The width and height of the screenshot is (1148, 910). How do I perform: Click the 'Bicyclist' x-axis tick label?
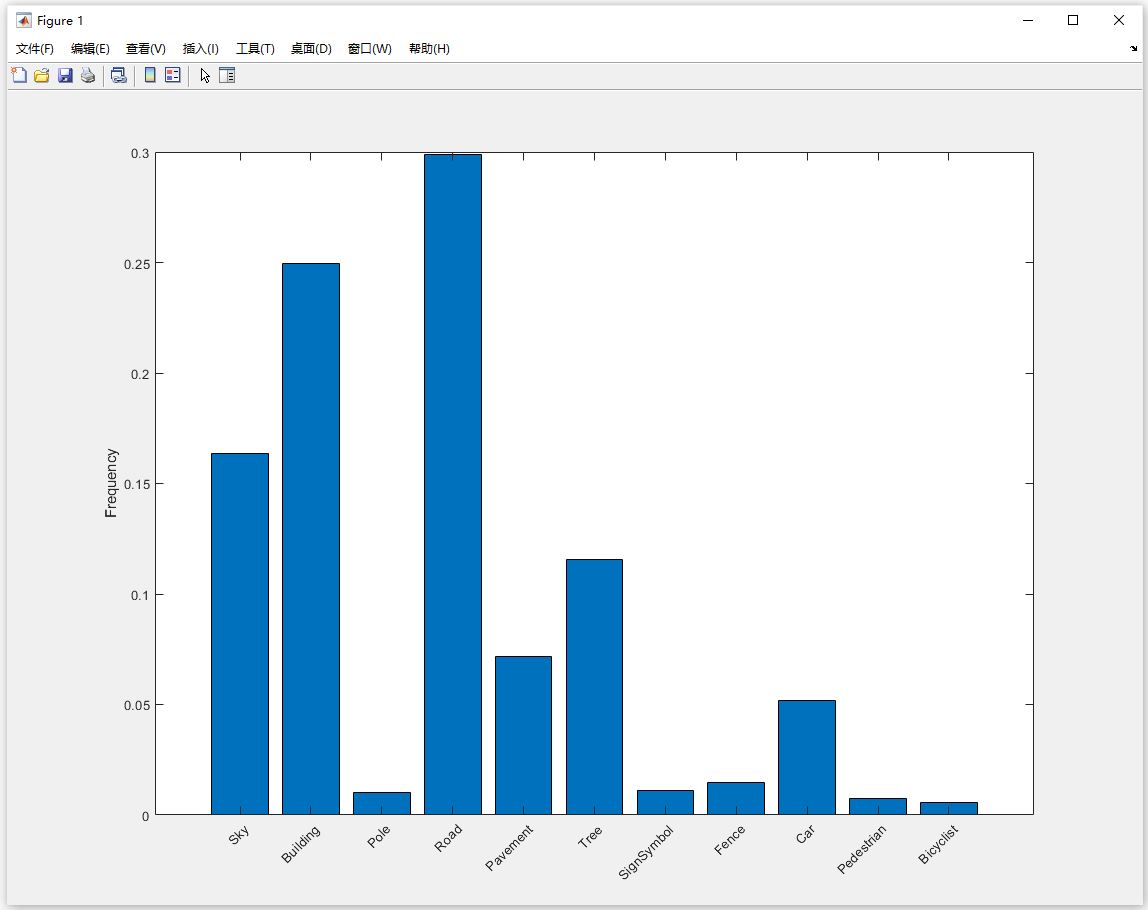pos(939,844)
